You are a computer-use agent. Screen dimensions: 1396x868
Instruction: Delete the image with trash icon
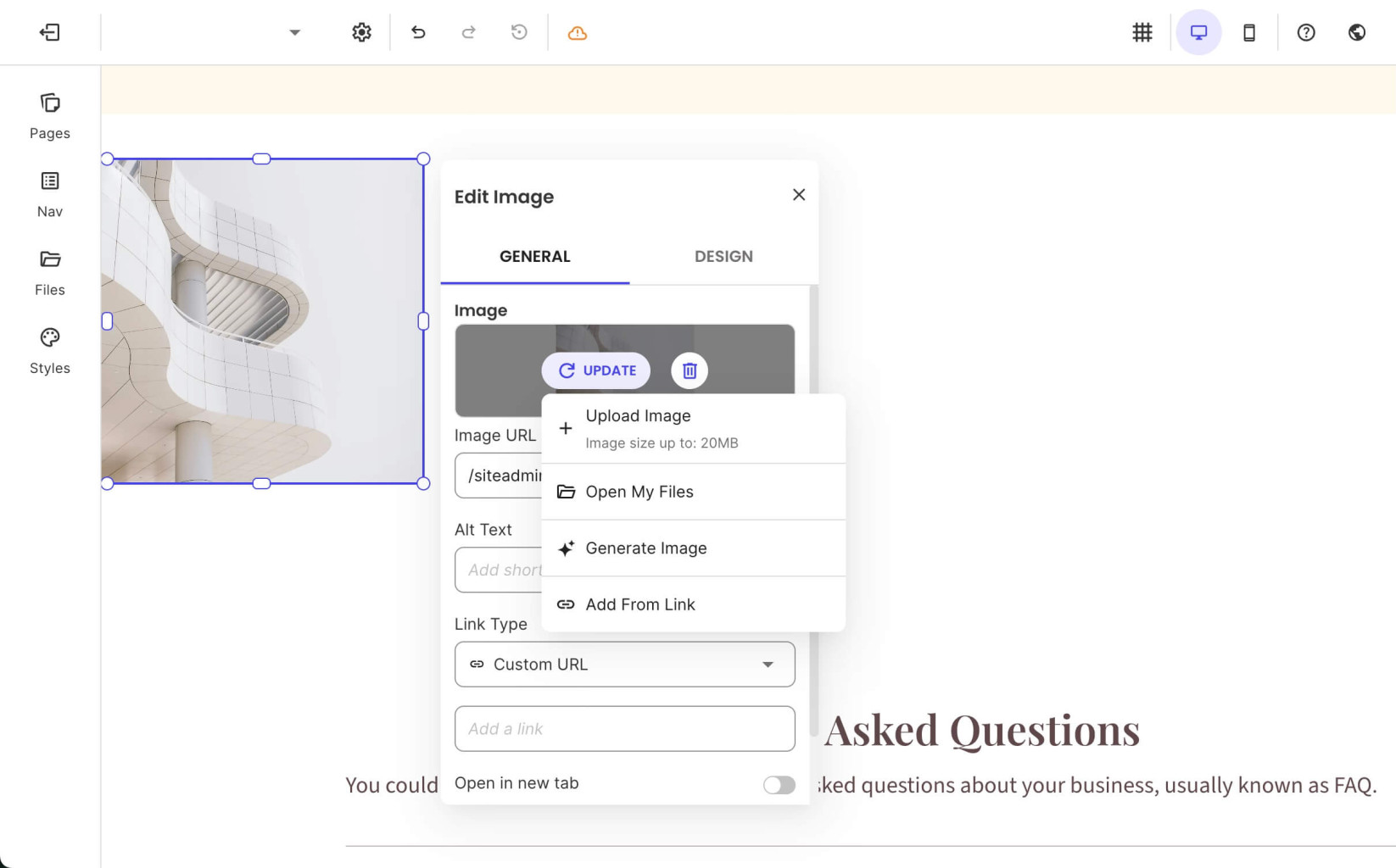[690, 370]
